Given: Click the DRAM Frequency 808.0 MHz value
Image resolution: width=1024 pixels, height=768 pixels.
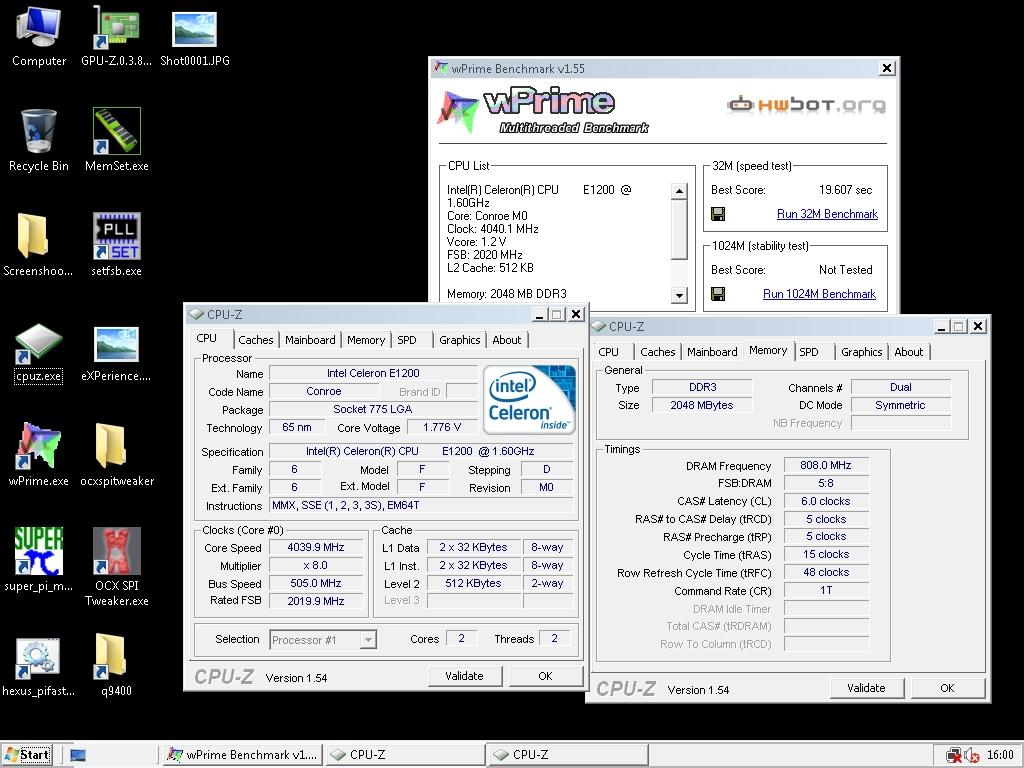Looking at the screenshot, I should (x=825, y=465).
